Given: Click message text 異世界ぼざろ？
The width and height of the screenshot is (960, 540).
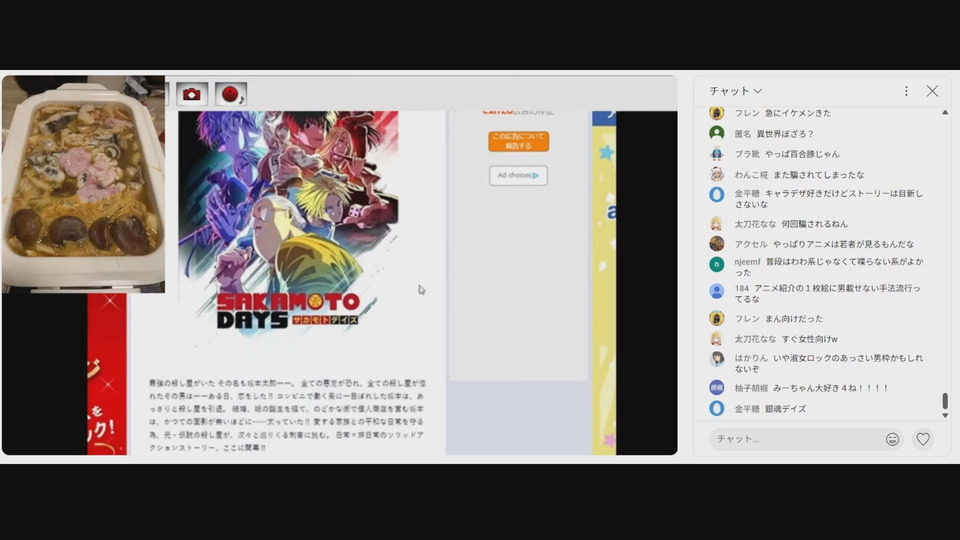Looking at the screenshot, I should click(x=785, y=133).
